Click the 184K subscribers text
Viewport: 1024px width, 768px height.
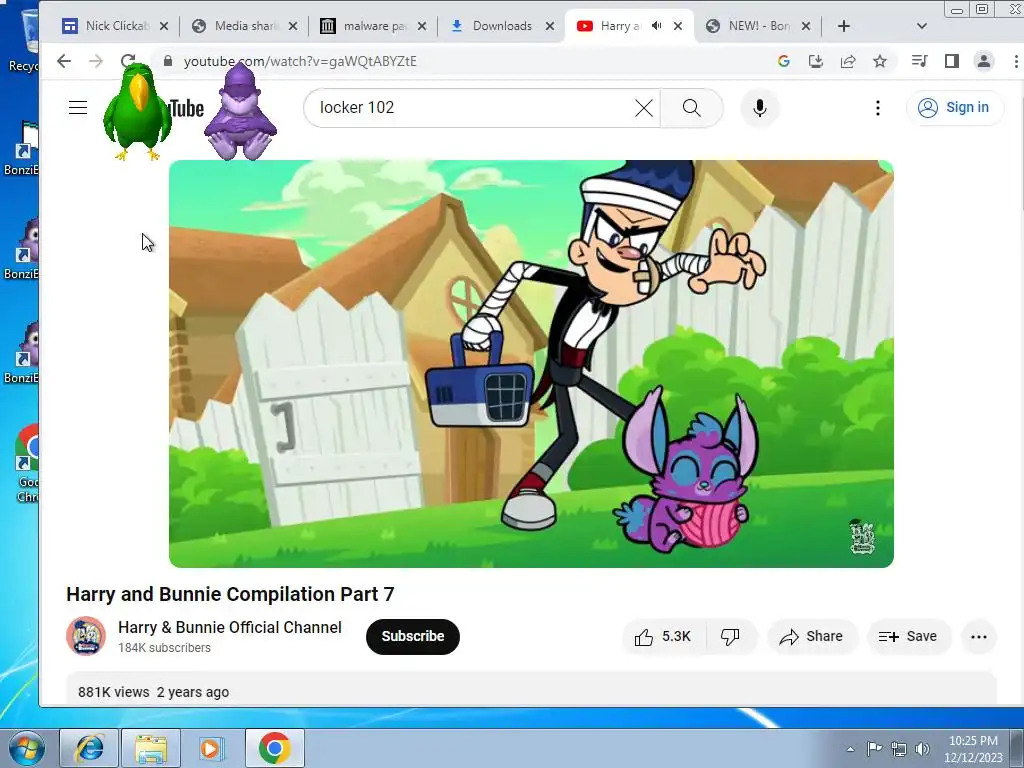click(164, 648)
